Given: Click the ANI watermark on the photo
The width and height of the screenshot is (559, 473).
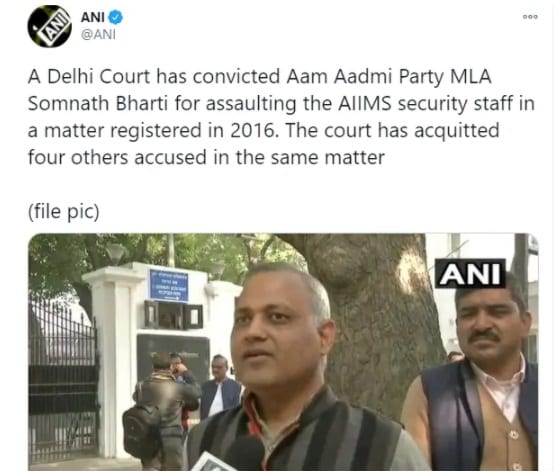Looking at the screenshot, I should [x=470, y=274].
